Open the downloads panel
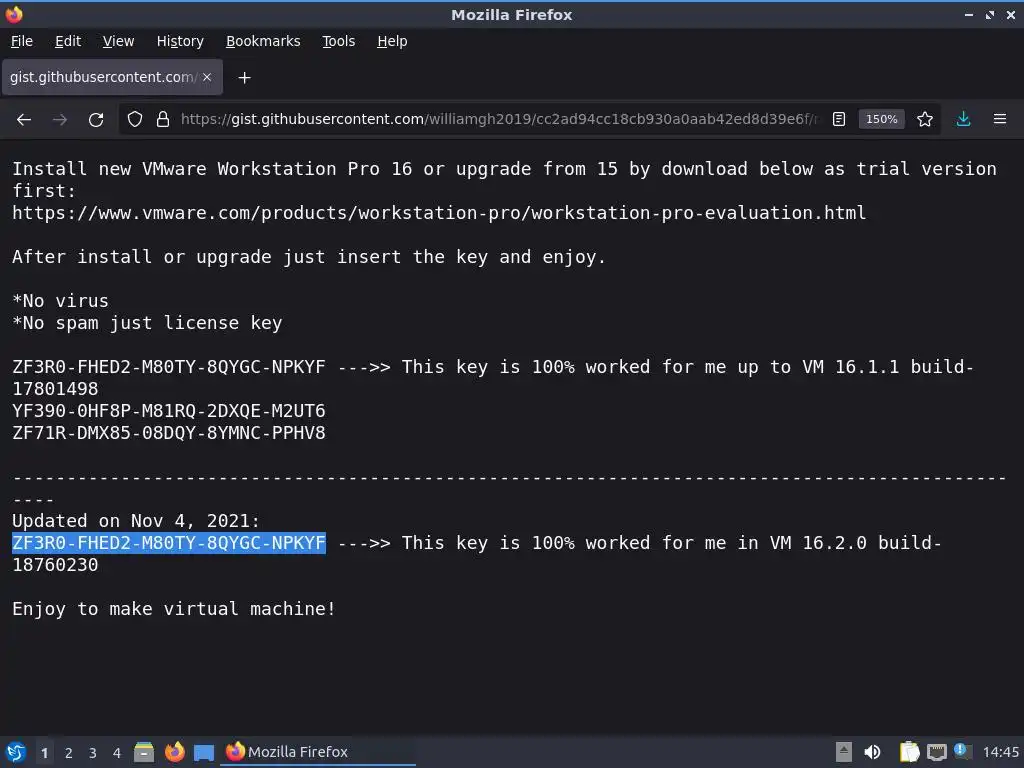 pyautogui.click(x=963, y=120)
